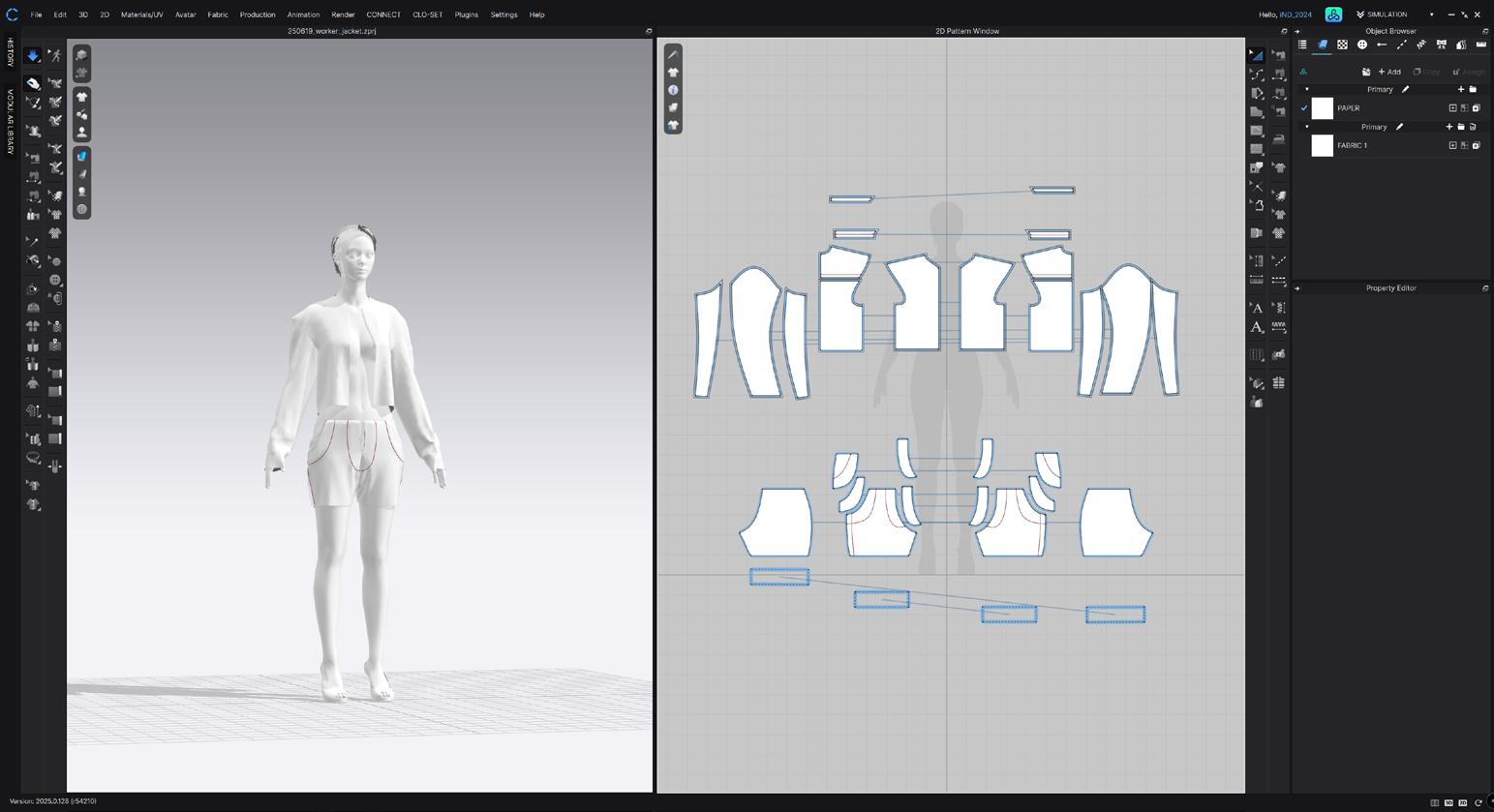Open the Button tab in Object Browser
1494x812 pixels.
[1361, 45]
